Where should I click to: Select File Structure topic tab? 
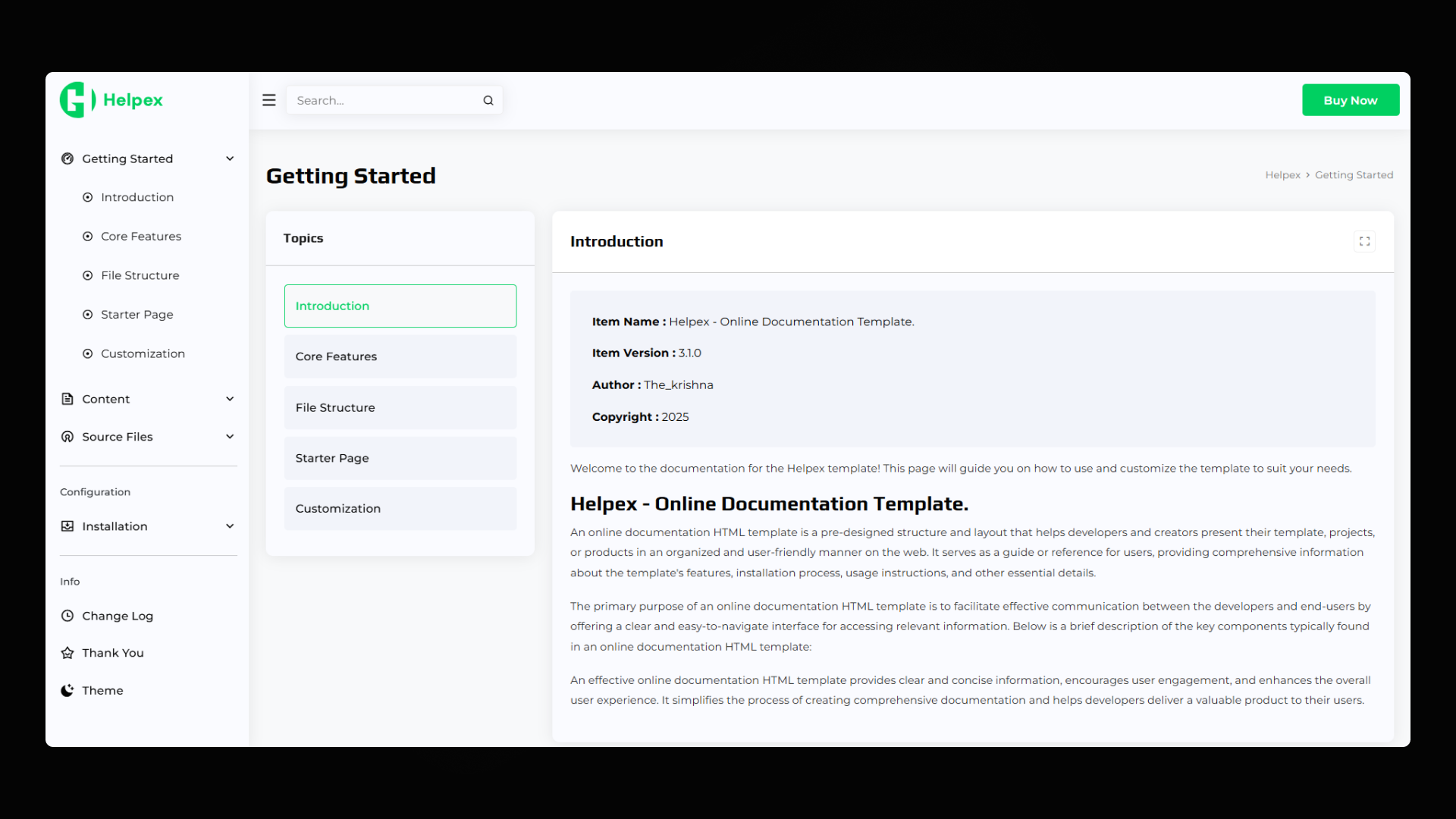click(400, 407)
